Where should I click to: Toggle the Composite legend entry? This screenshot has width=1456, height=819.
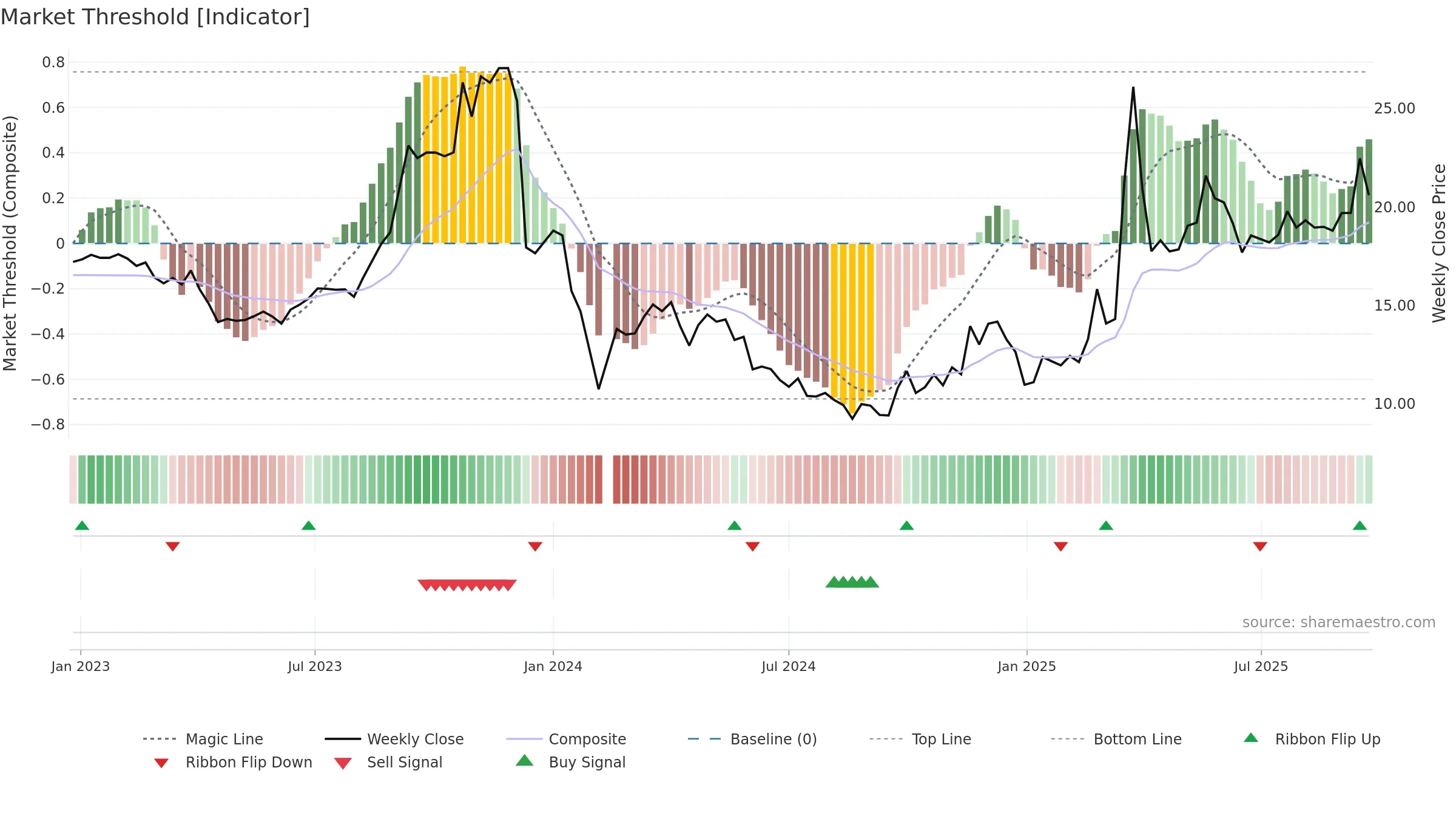click(566, 739)
